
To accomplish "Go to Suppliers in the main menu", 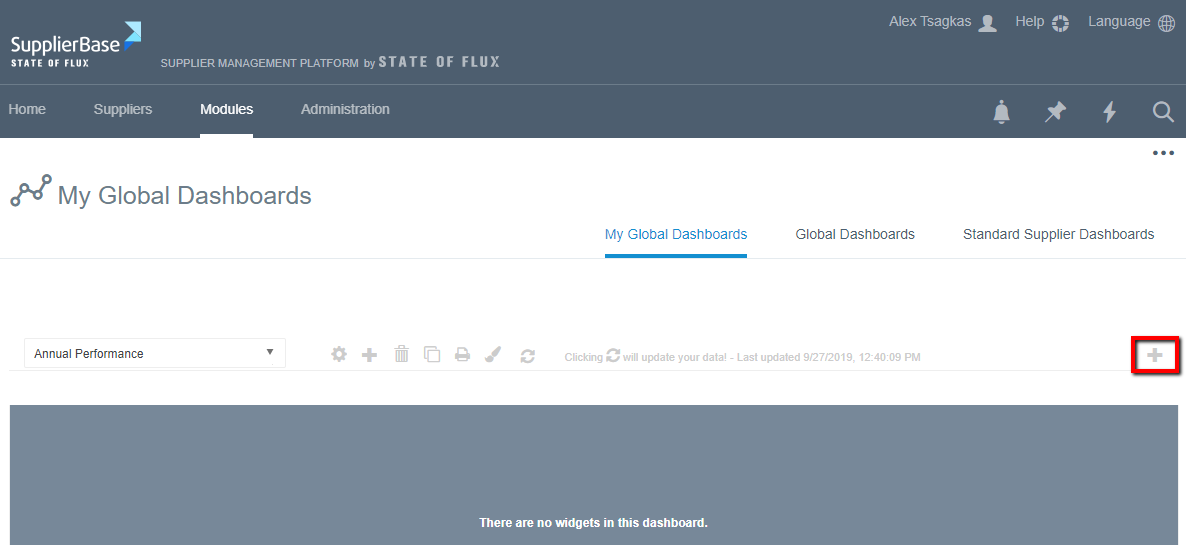I will (123, 109).
